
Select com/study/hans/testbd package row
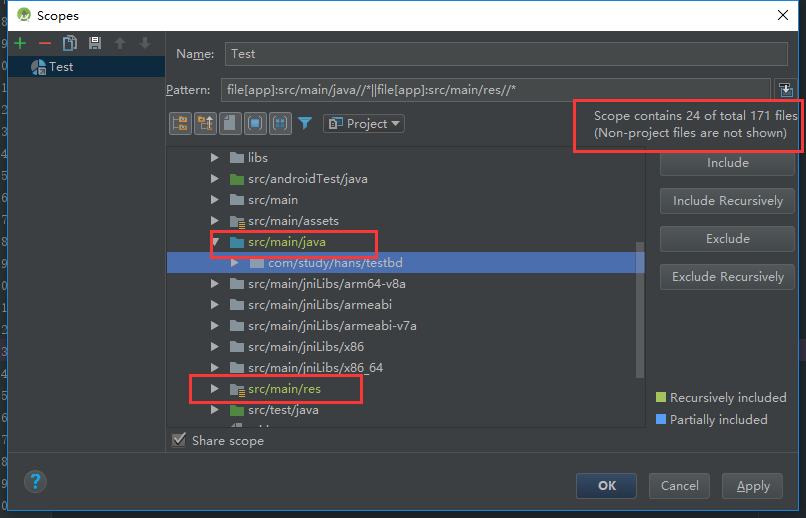405,263
